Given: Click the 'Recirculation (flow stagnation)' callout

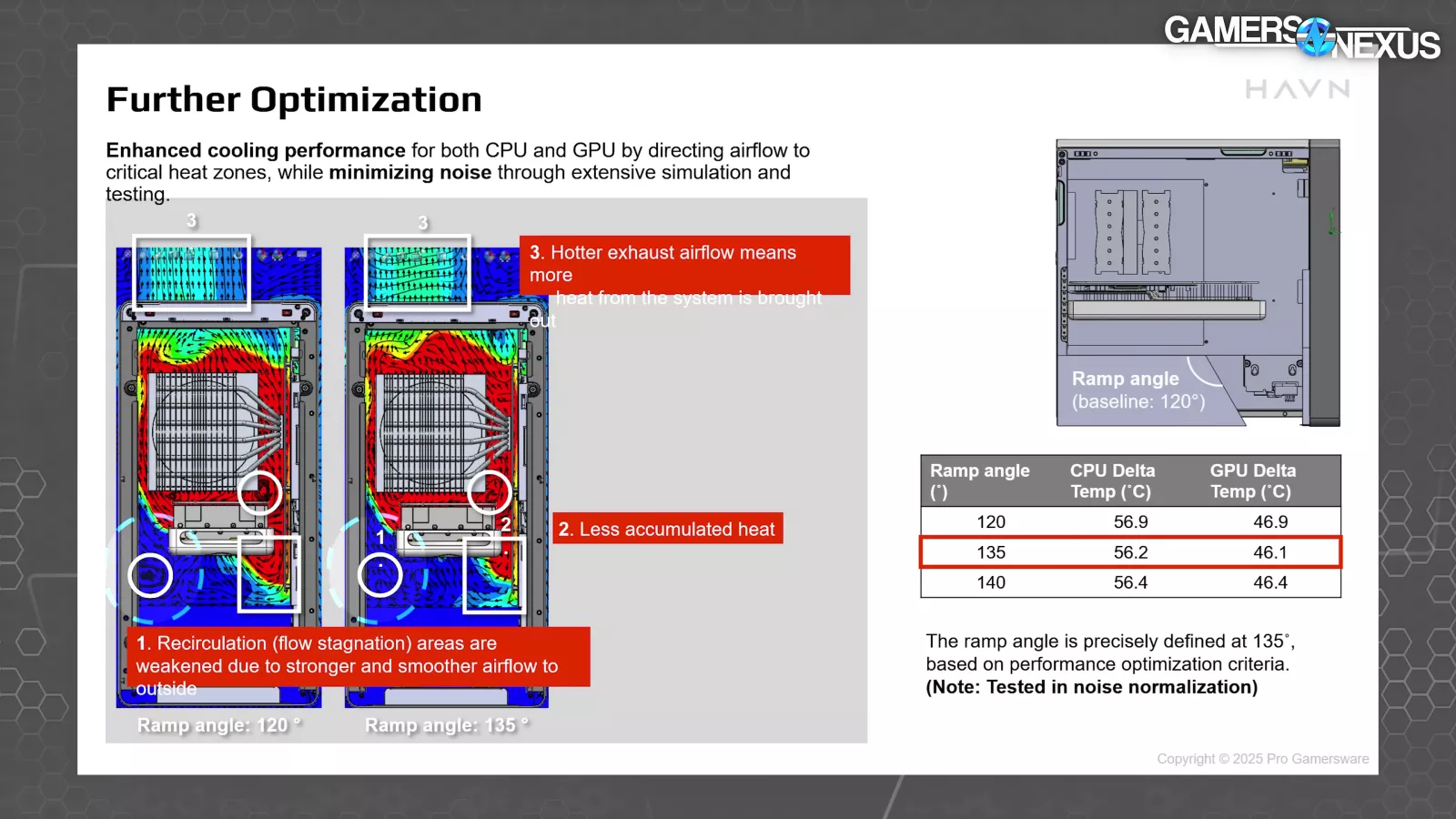Looking at the screenshot, I should click(358, 656).
